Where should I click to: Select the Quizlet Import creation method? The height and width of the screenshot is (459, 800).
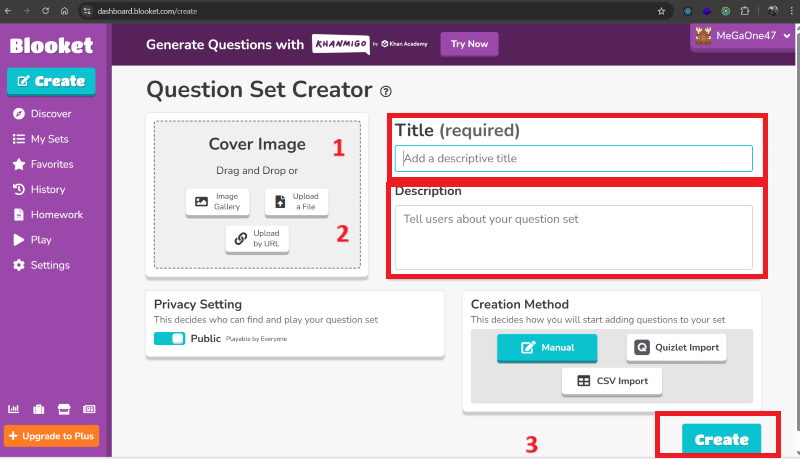click(677, 348)
